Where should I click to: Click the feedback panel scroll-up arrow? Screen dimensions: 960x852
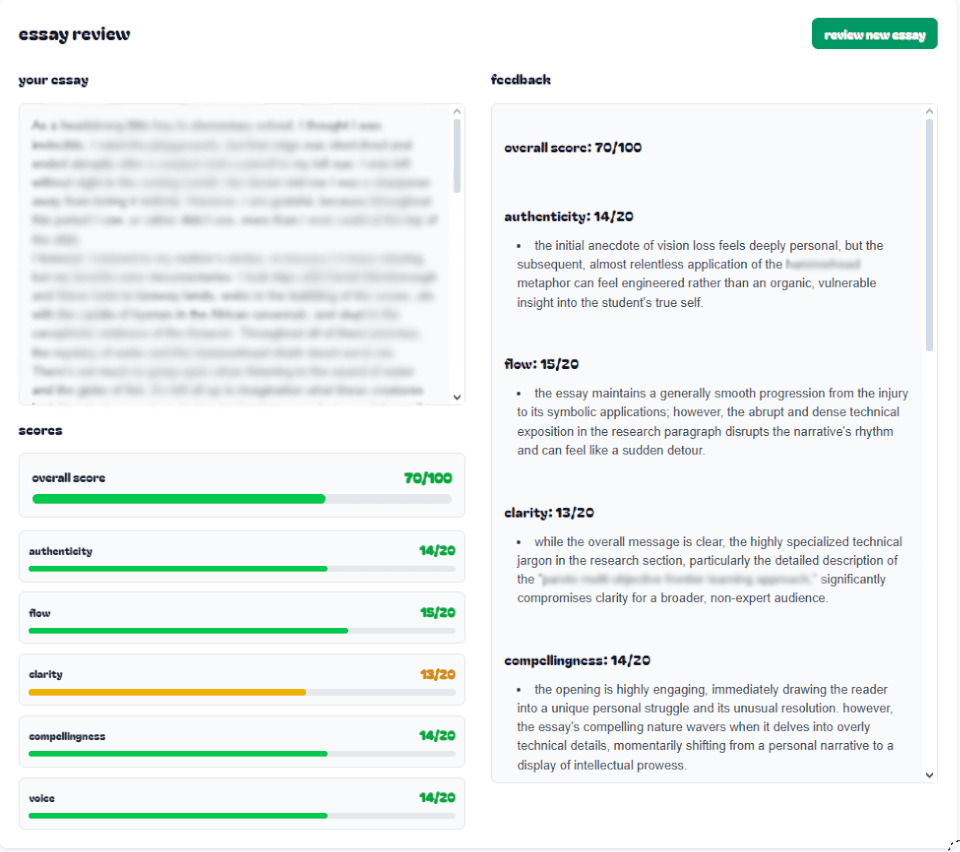[929, 111]
